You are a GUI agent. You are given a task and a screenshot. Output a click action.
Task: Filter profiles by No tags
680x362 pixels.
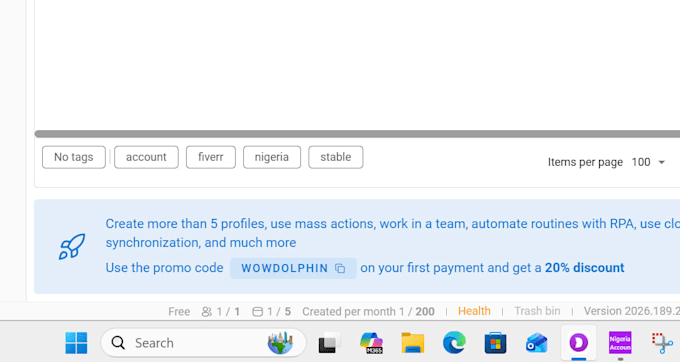(x=74, y=157)
